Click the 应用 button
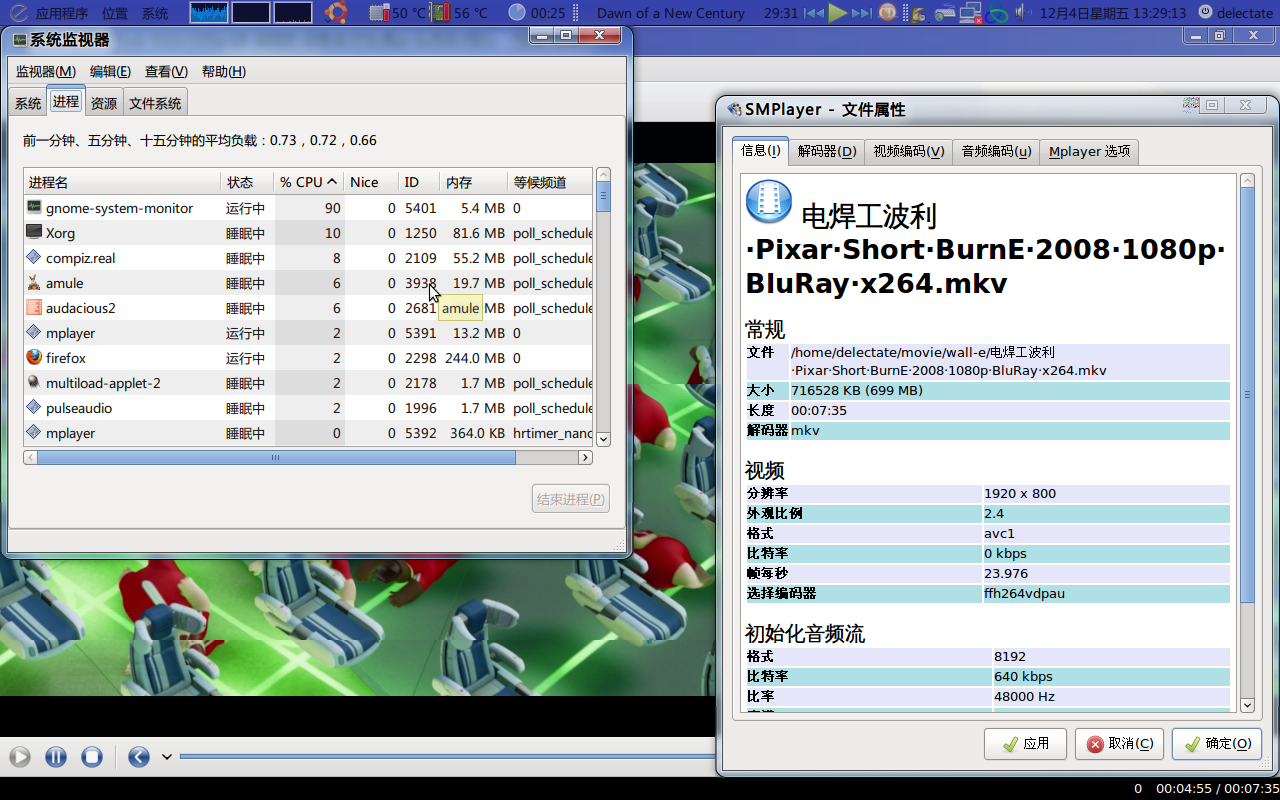The height and width of the screenshot is (800, 1280). [1025, 743]
